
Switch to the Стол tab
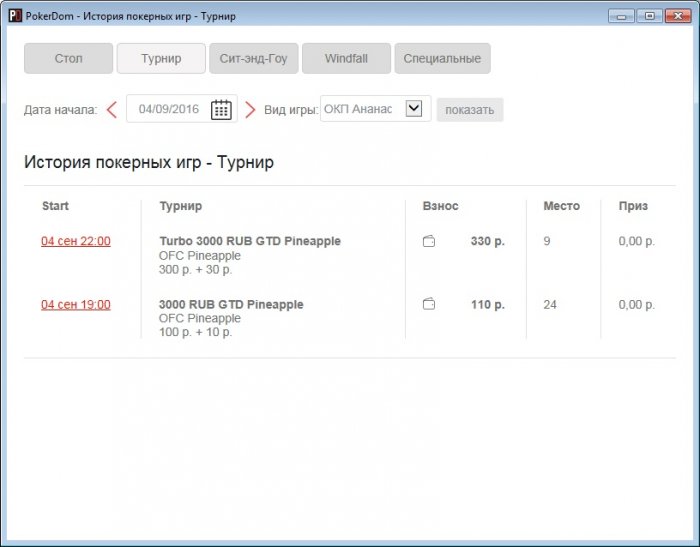68,59
